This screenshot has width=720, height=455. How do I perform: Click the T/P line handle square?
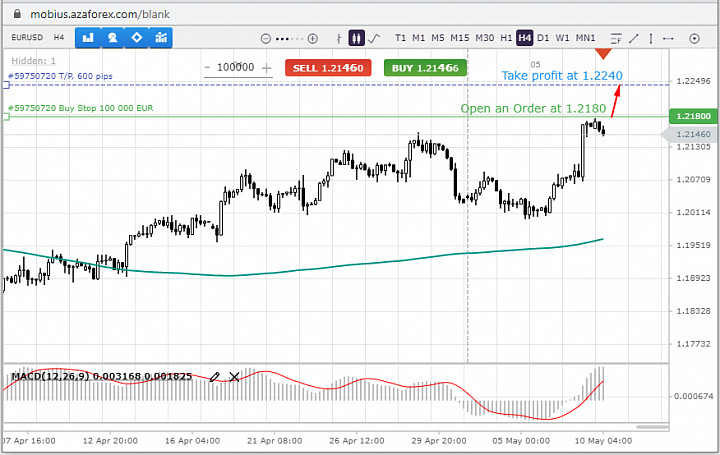coord(6,85)
